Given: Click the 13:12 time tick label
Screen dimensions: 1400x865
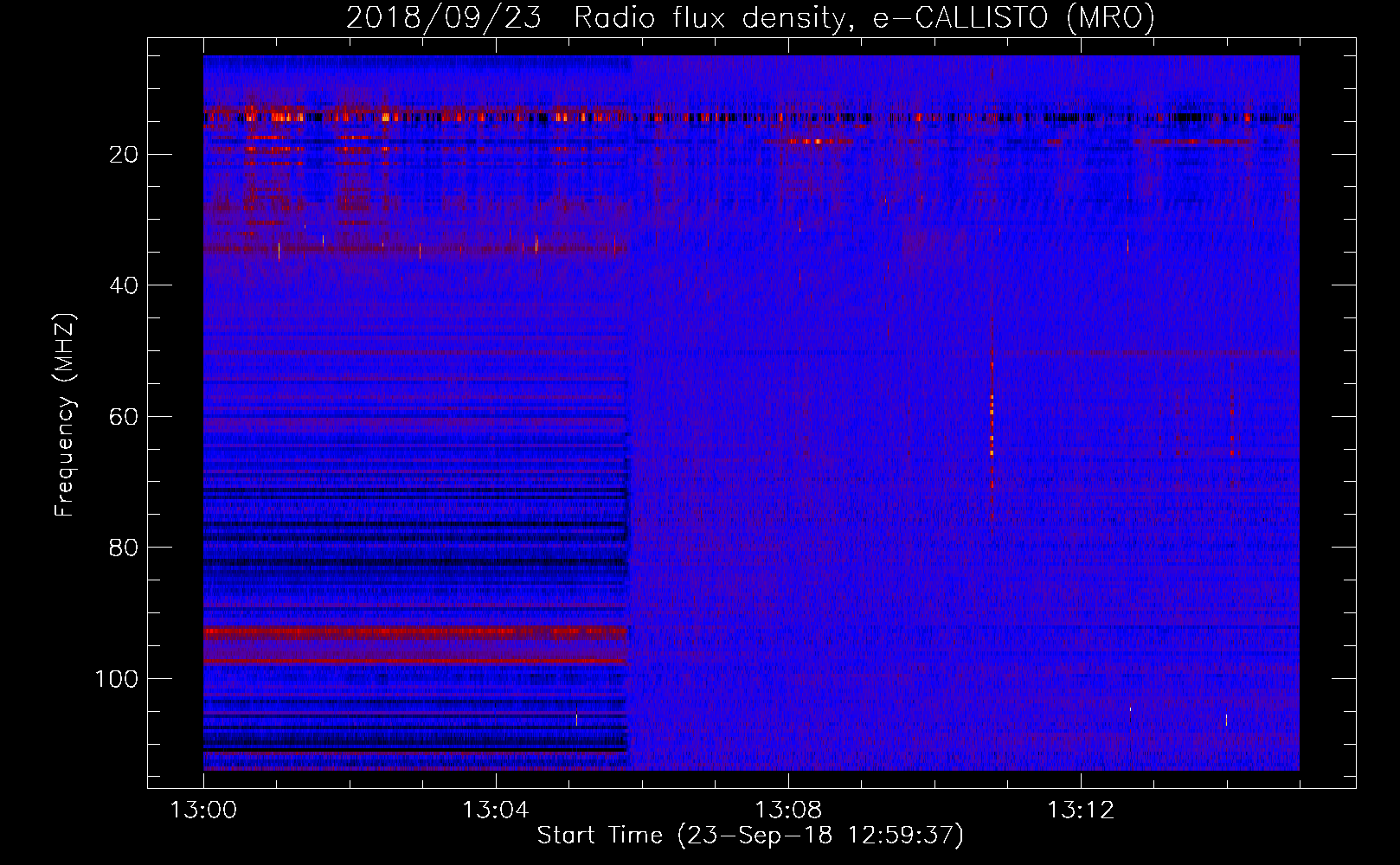Looking at the screenshot, I should pos(1081,811).
